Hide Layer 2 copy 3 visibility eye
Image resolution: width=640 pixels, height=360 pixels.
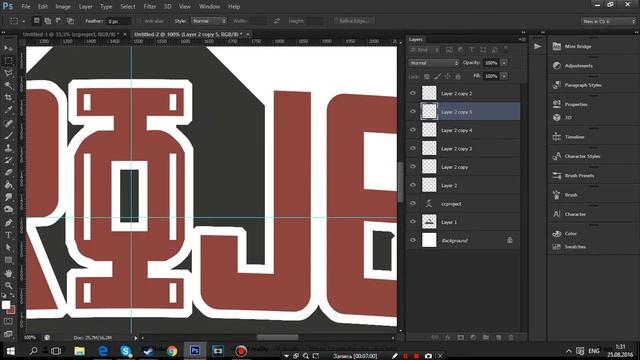(x=413, y=148)
